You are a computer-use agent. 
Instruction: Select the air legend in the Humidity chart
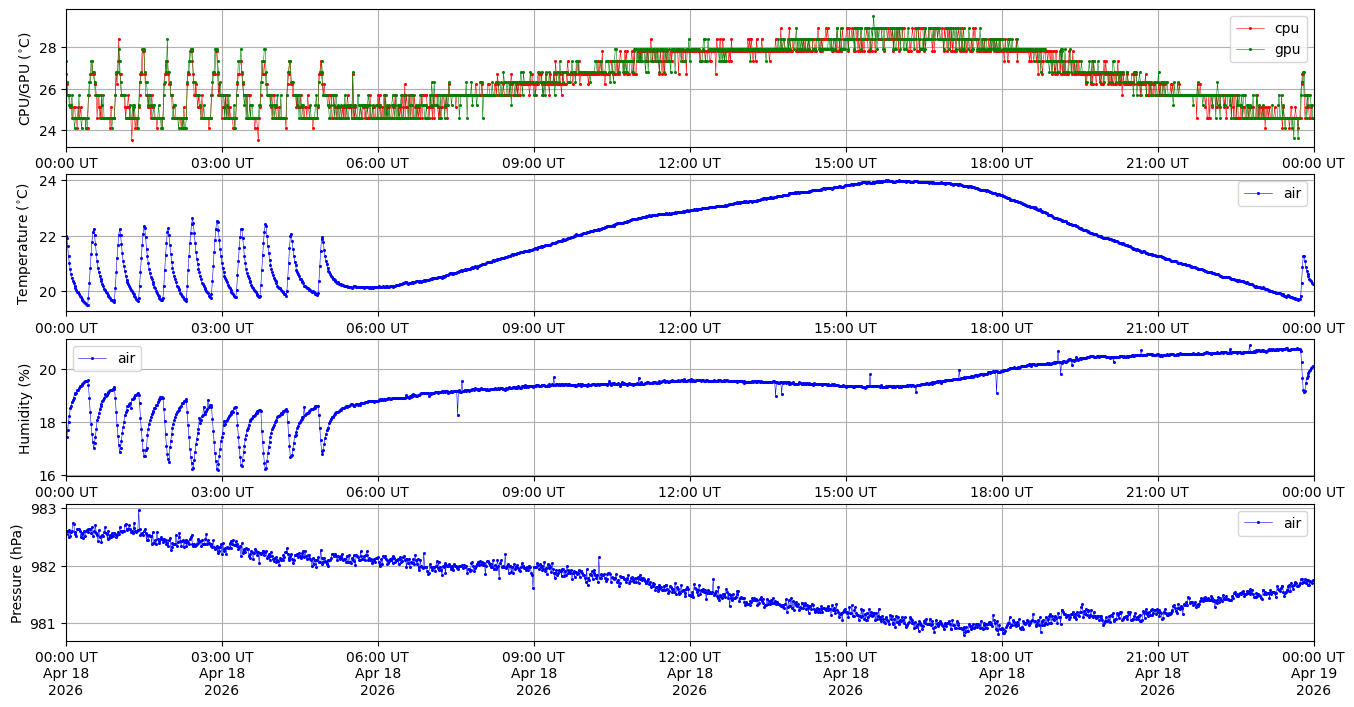coord(126,358)
